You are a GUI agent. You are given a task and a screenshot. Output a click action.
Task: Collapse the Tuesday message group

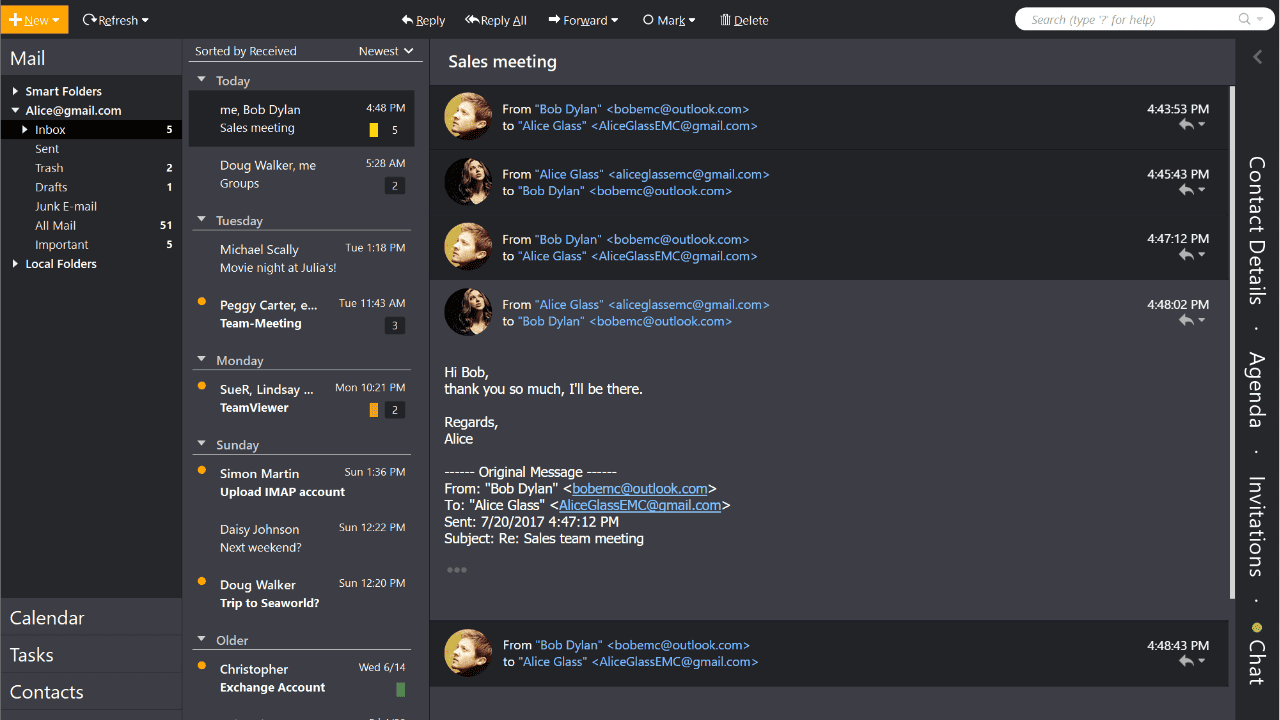point(201,220)
